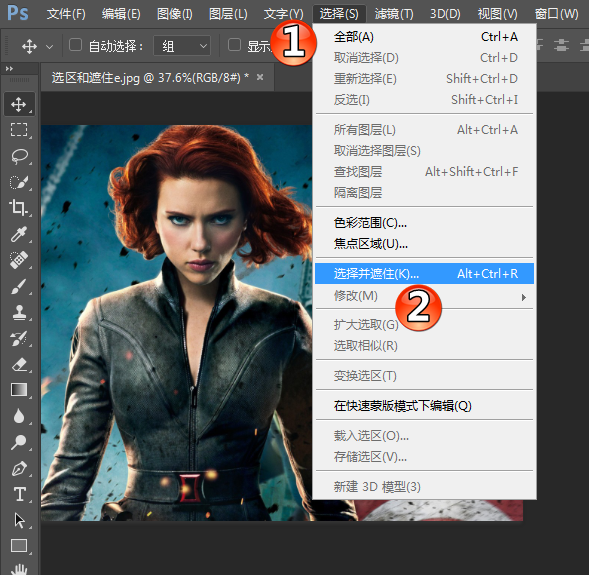This screenshot has height=575, width=589.
Task: Select the Brush tool
Action: tap(19, 286)
